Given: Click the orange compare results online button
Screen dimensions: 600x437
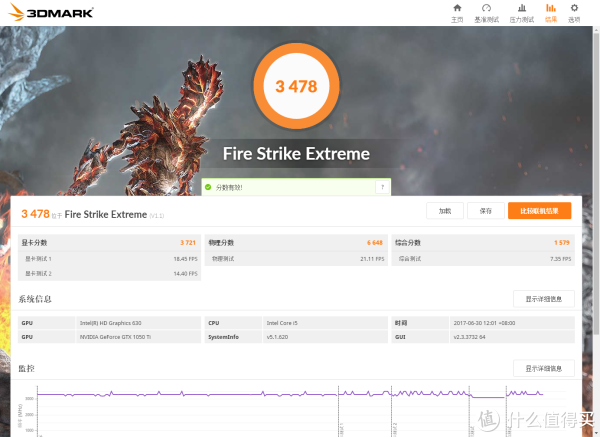Looking at the screenshot, I should [540, 211].
